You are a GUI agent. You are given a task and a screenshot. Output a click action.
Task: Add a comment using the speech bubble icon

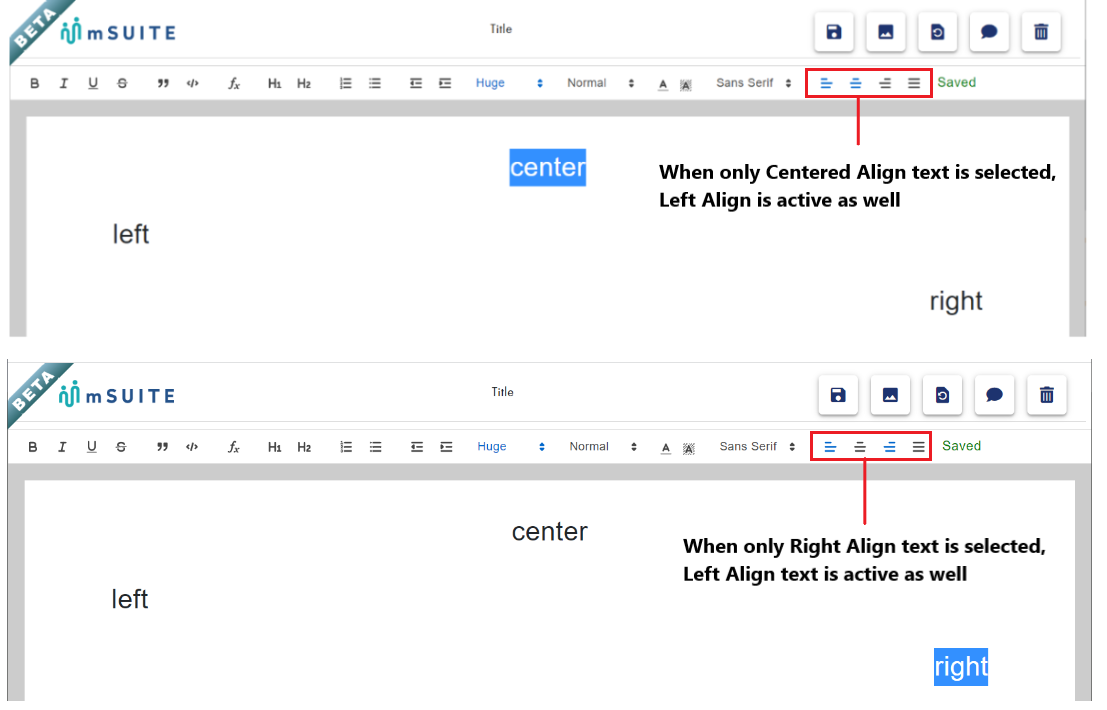pos(989,31)
